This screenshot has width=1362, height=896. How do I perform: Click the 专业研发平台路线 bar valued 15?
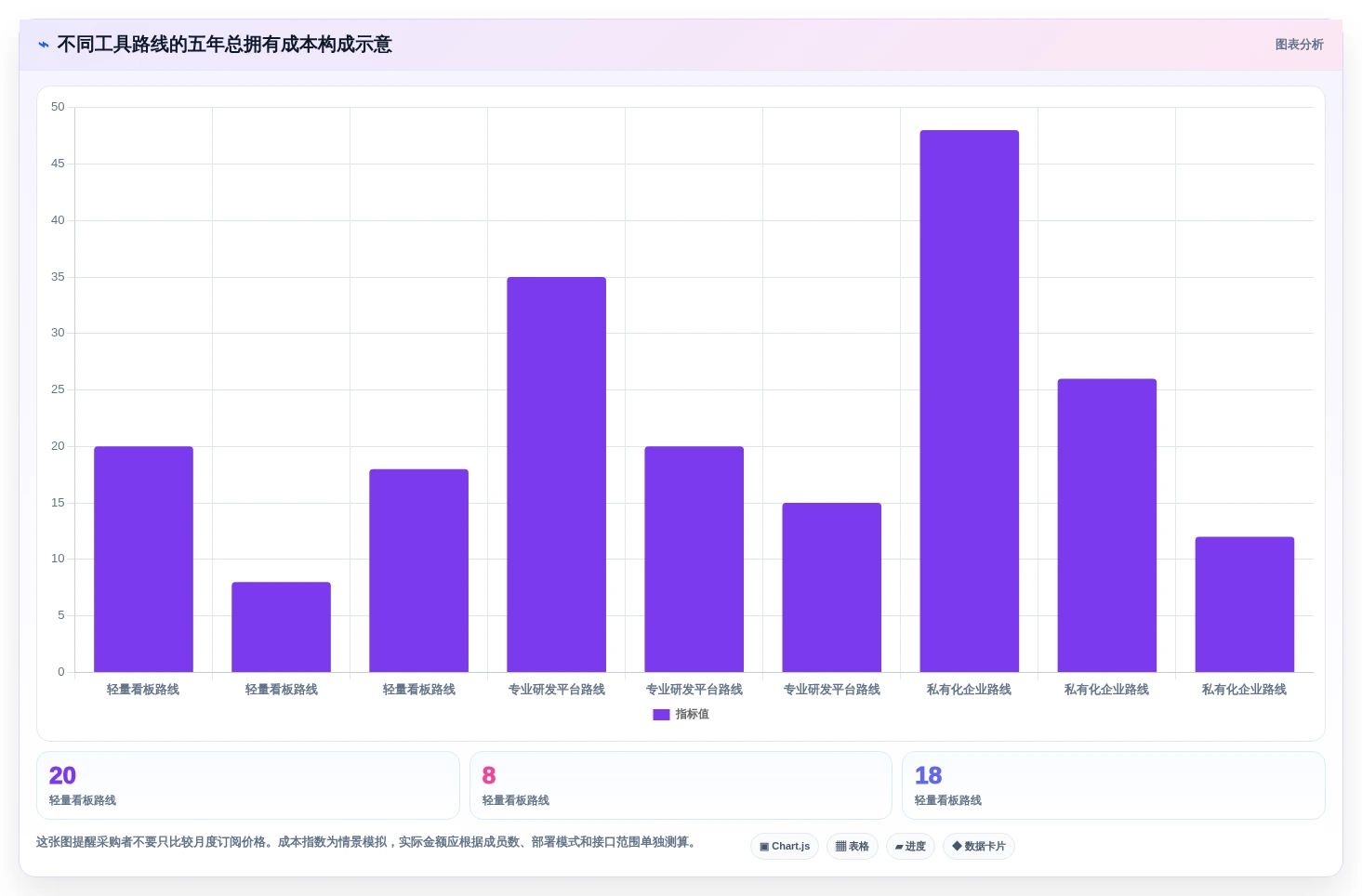coord(831,587)
